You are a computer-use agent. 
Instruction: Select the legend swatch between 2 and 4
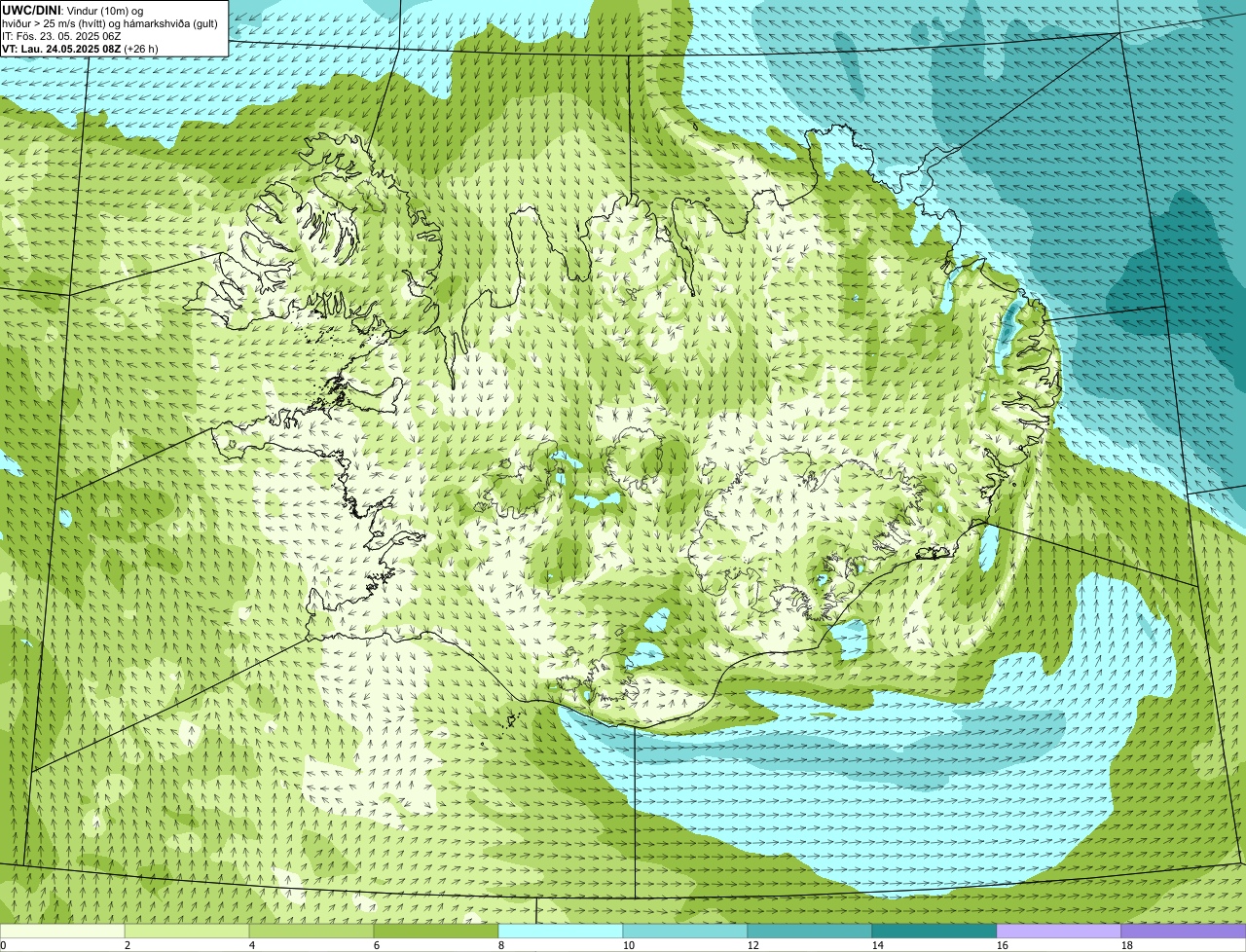(187, 931)
